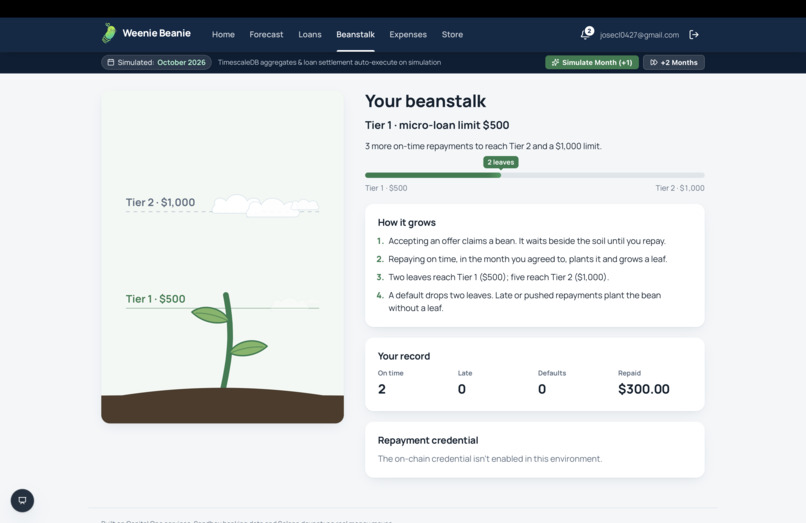Click the Weenie Beanie bean logo
The image size is (806, 523).
click(x=108, y=33)
